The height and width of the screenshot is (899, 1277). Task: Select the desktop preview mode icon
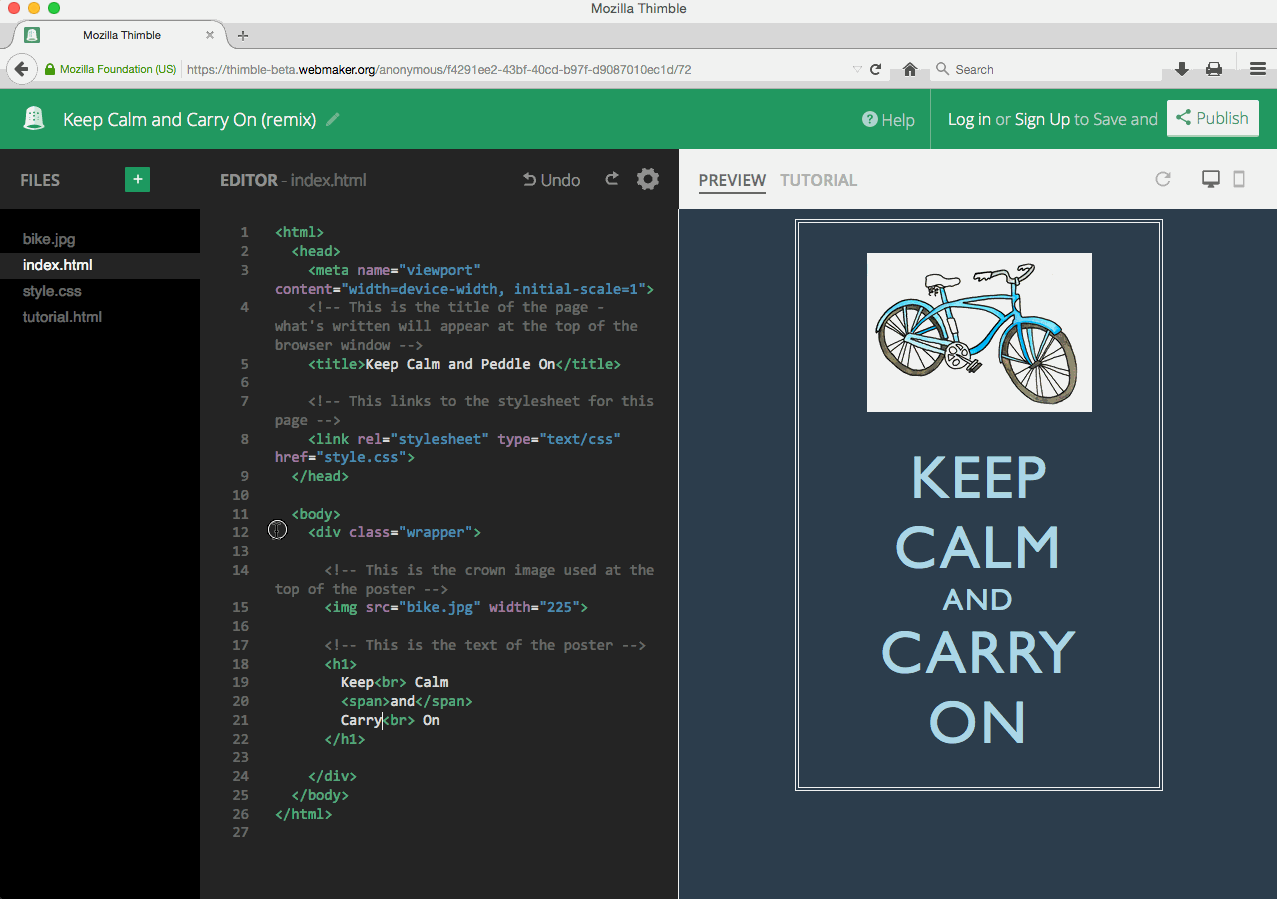click(x=1210, y=179)
